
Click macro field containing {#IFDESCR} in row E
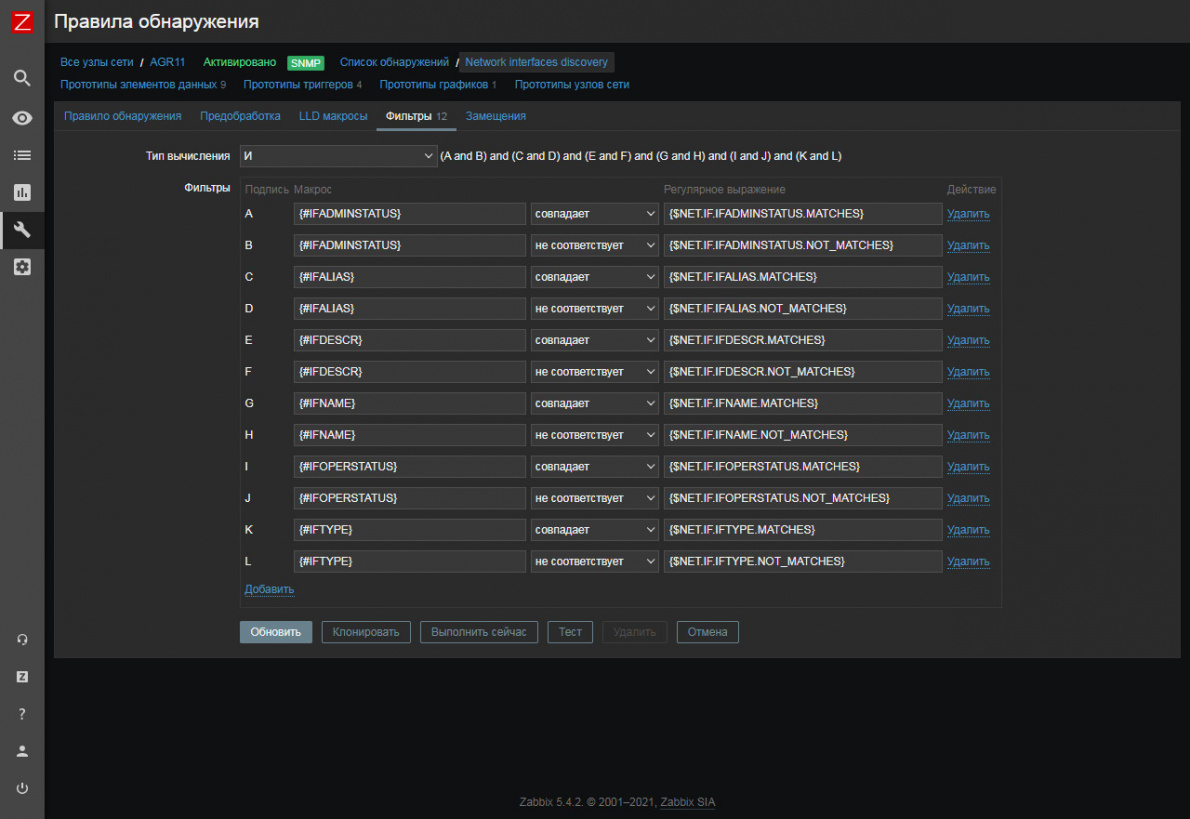tap(409, 340)
